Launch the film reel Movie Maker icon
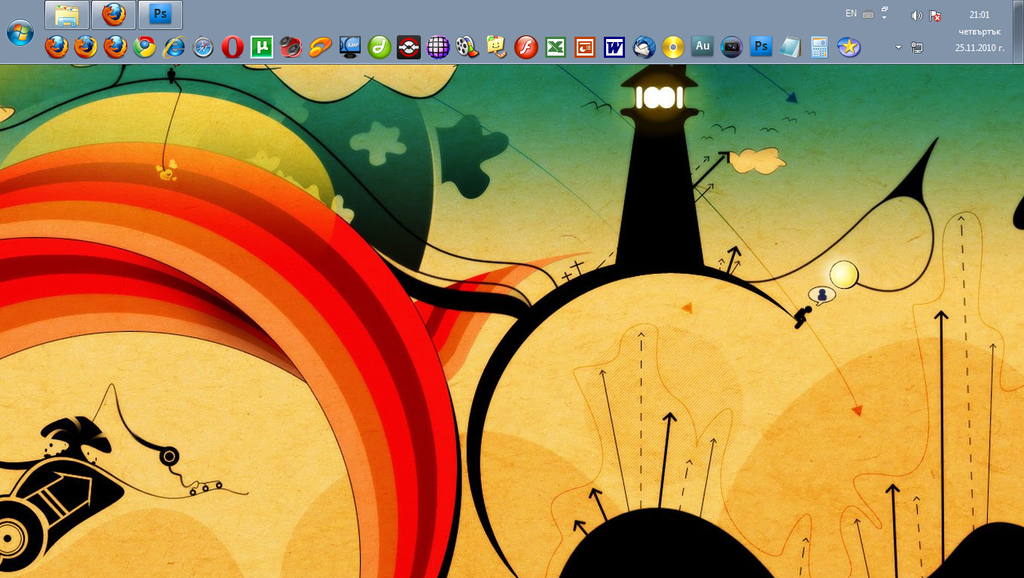Image resolution: width=1024 pixels, height=578 pixels. coord(468,47)
